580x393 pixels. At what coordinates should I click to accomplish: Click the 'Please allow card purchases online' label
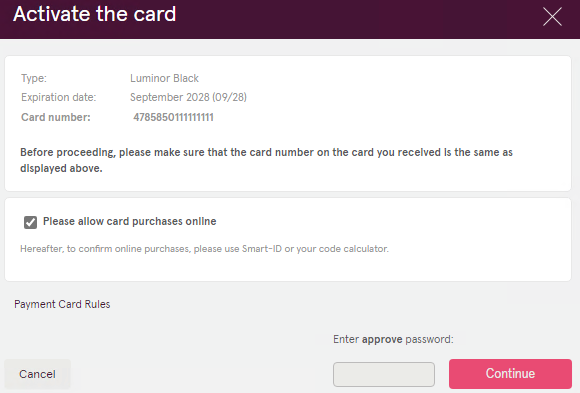click(x=129, y=221)
